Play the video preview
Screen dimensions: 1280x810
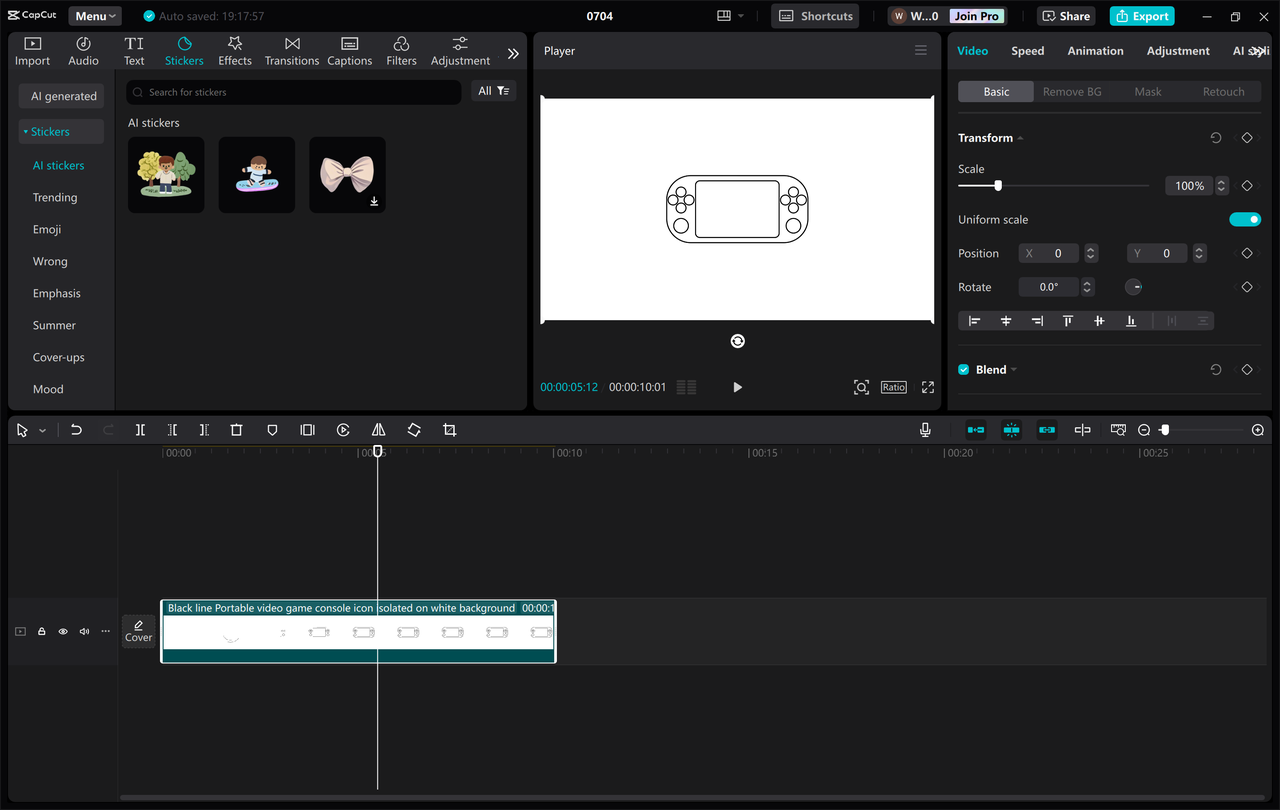(737, 387)
